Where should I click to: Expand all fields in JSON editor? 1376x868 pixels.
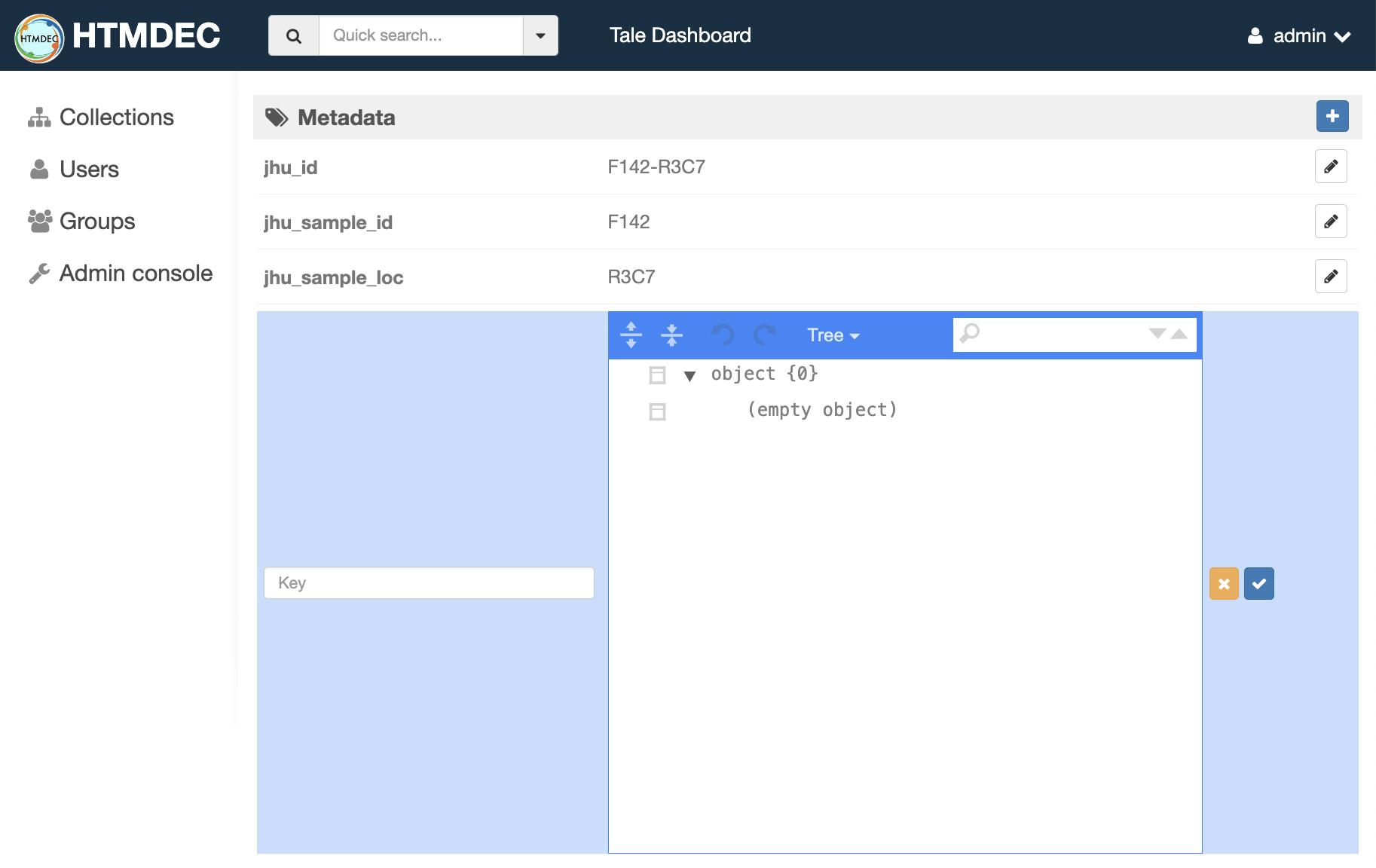click(631, 335)
